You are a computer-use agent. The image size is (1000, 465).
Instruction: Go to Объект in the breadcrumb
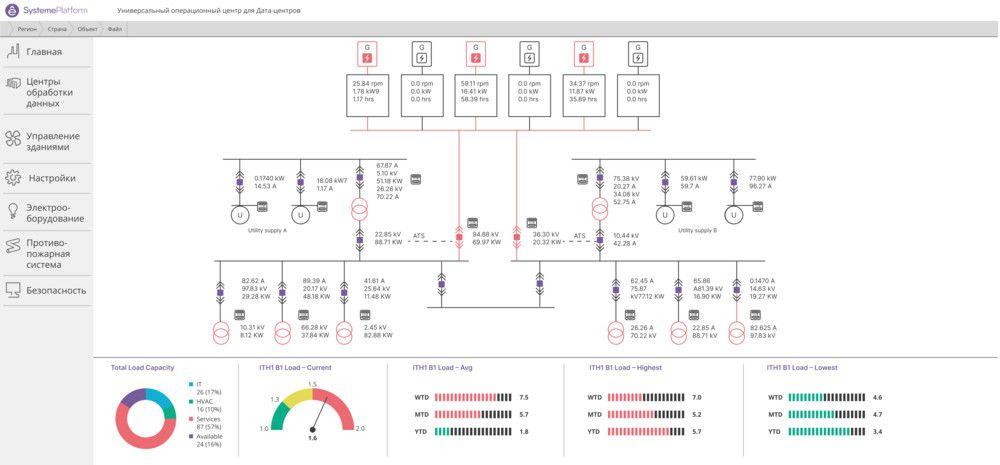[88, 29]
